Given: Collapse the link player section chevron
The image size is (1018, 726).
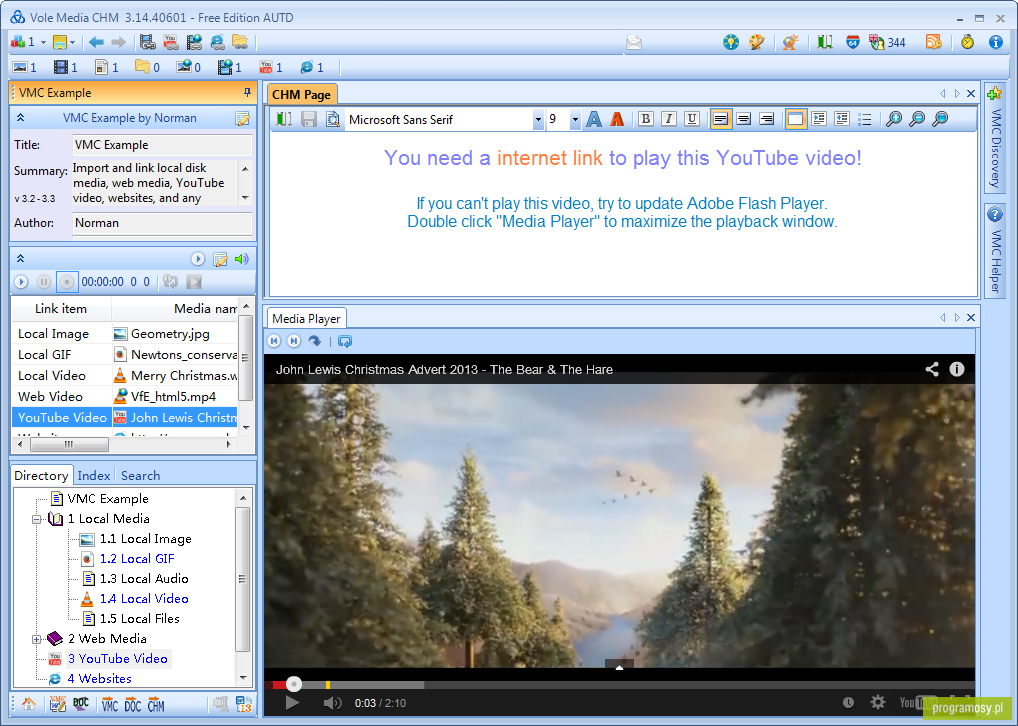Looking at the screenshot, I should 20,258.
